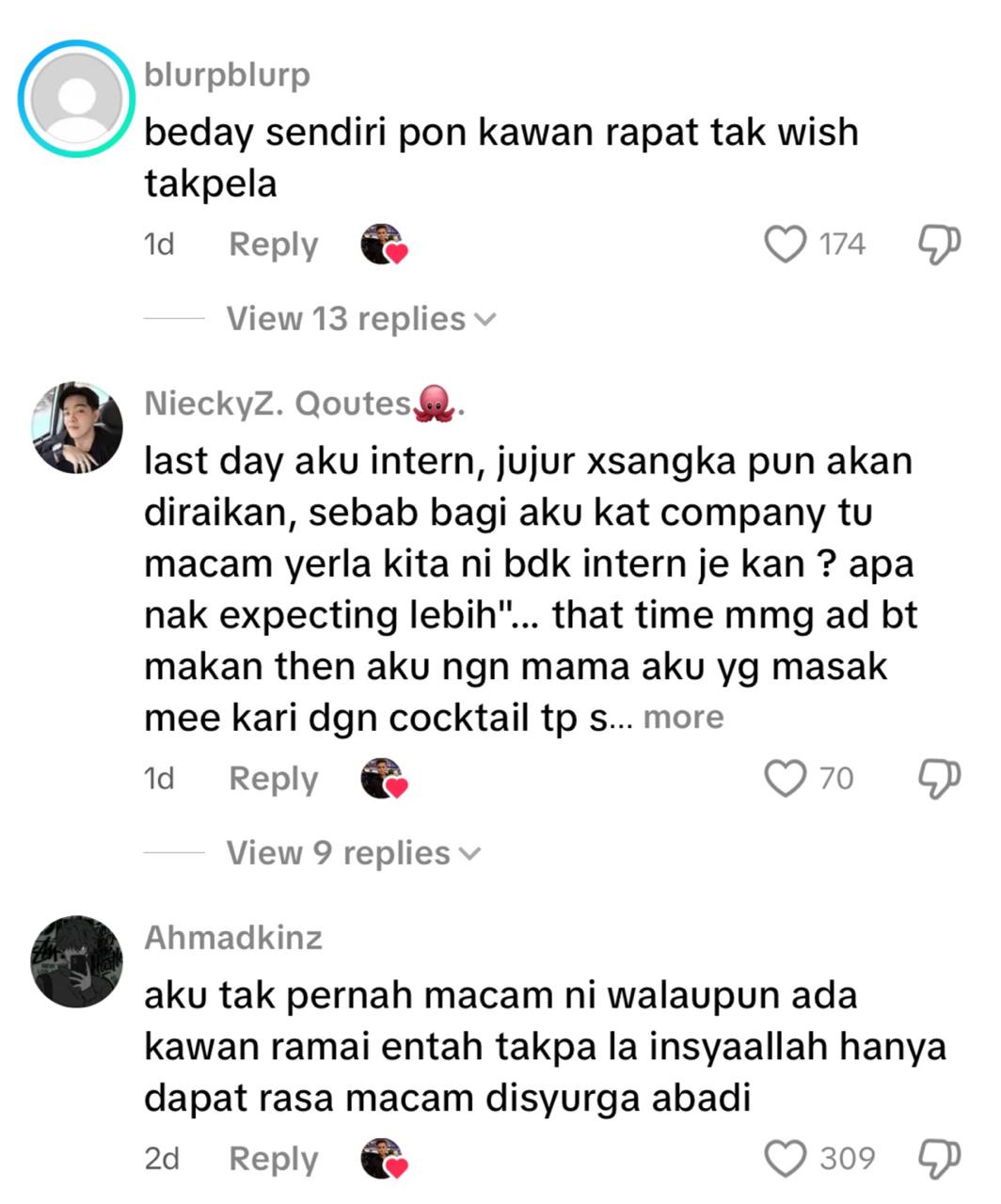Reply to Ahmadkinz's comment
The image size is (1001, 1204).
click(274, 1159)
